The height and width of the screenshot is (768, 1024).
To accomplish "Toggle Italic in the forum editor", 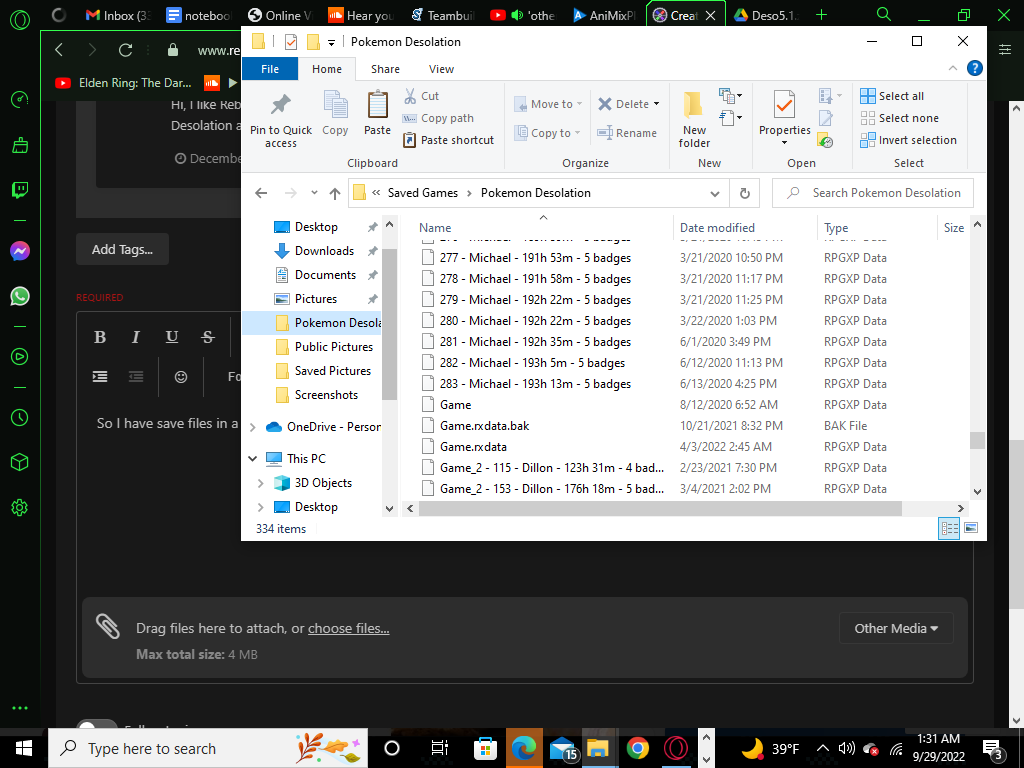I will [136, 336].
